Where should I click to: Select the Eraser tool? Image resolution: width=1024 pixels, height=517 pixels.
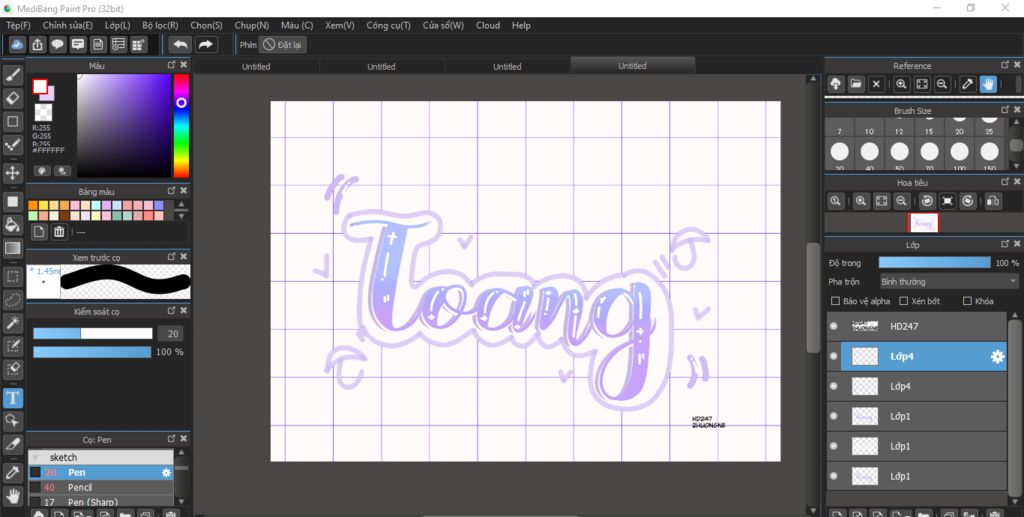click(12, 98)
